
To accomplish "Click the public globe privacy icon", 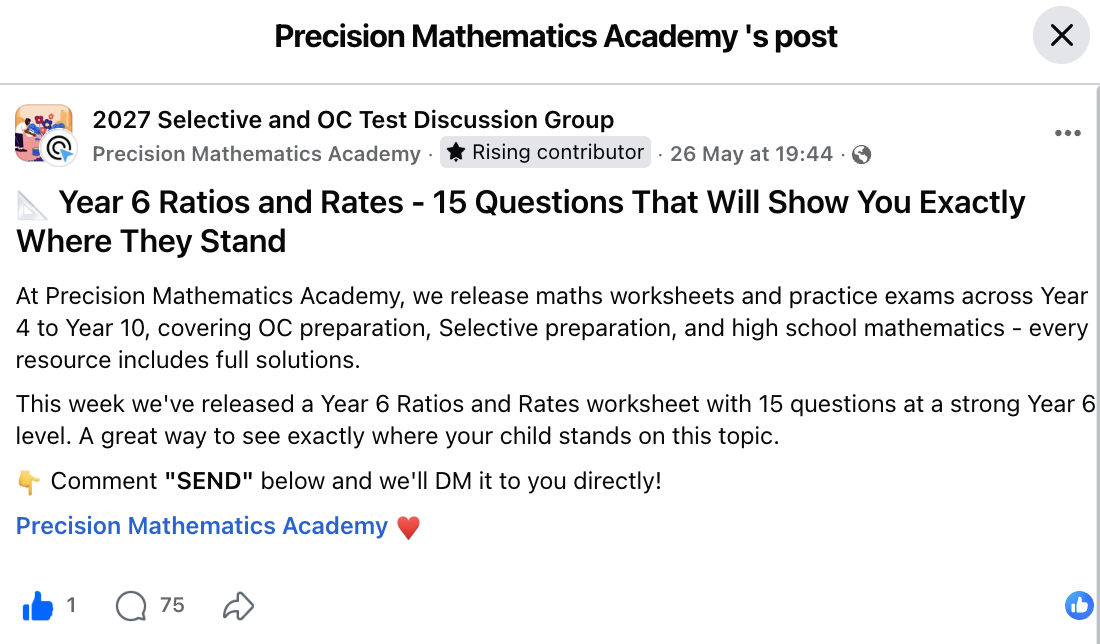I will (861, 154).
